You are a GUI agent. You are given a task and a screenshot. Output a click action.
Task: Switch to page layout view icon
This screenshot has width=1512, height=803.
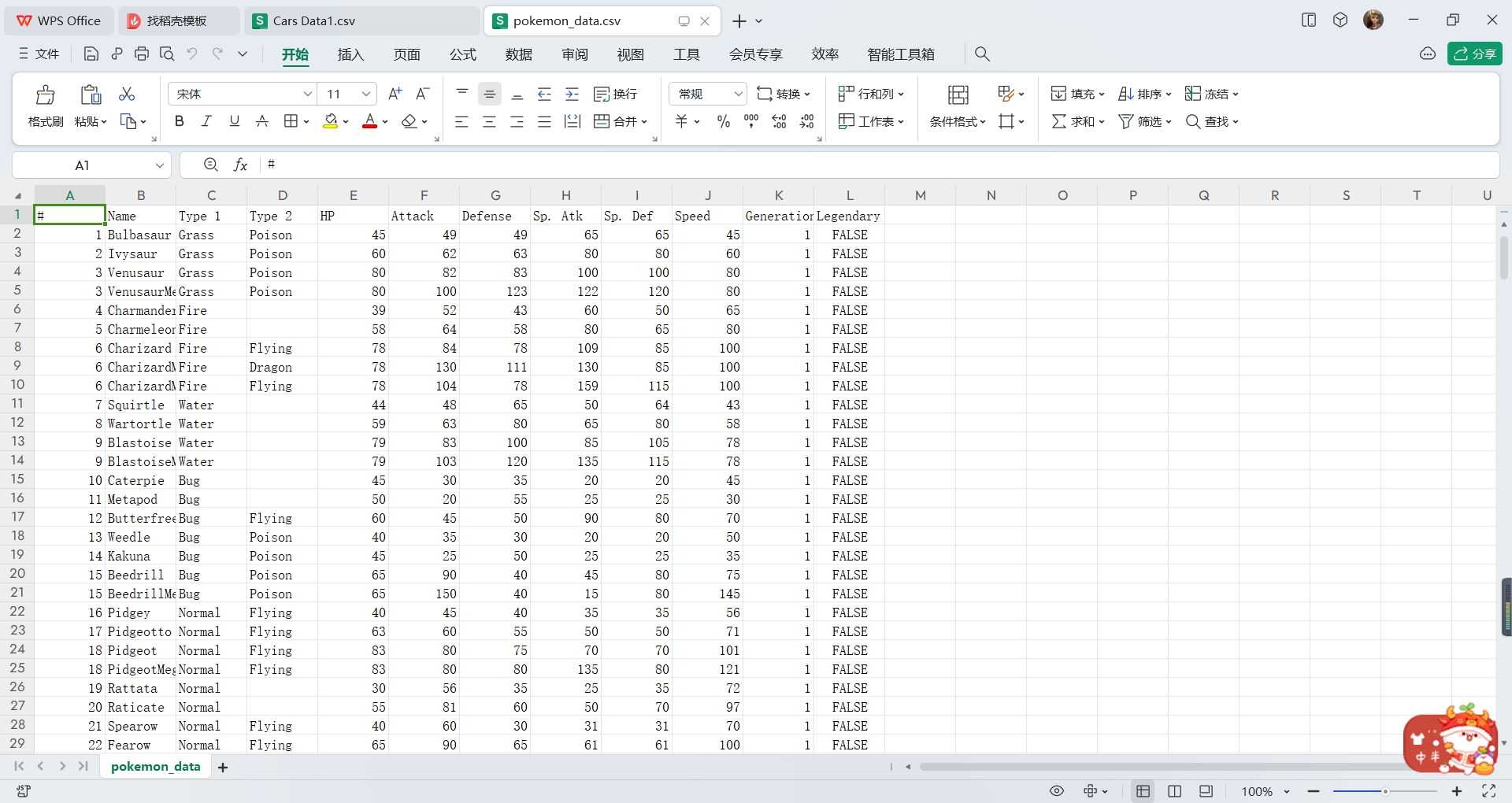click(x=1175, y=790)
